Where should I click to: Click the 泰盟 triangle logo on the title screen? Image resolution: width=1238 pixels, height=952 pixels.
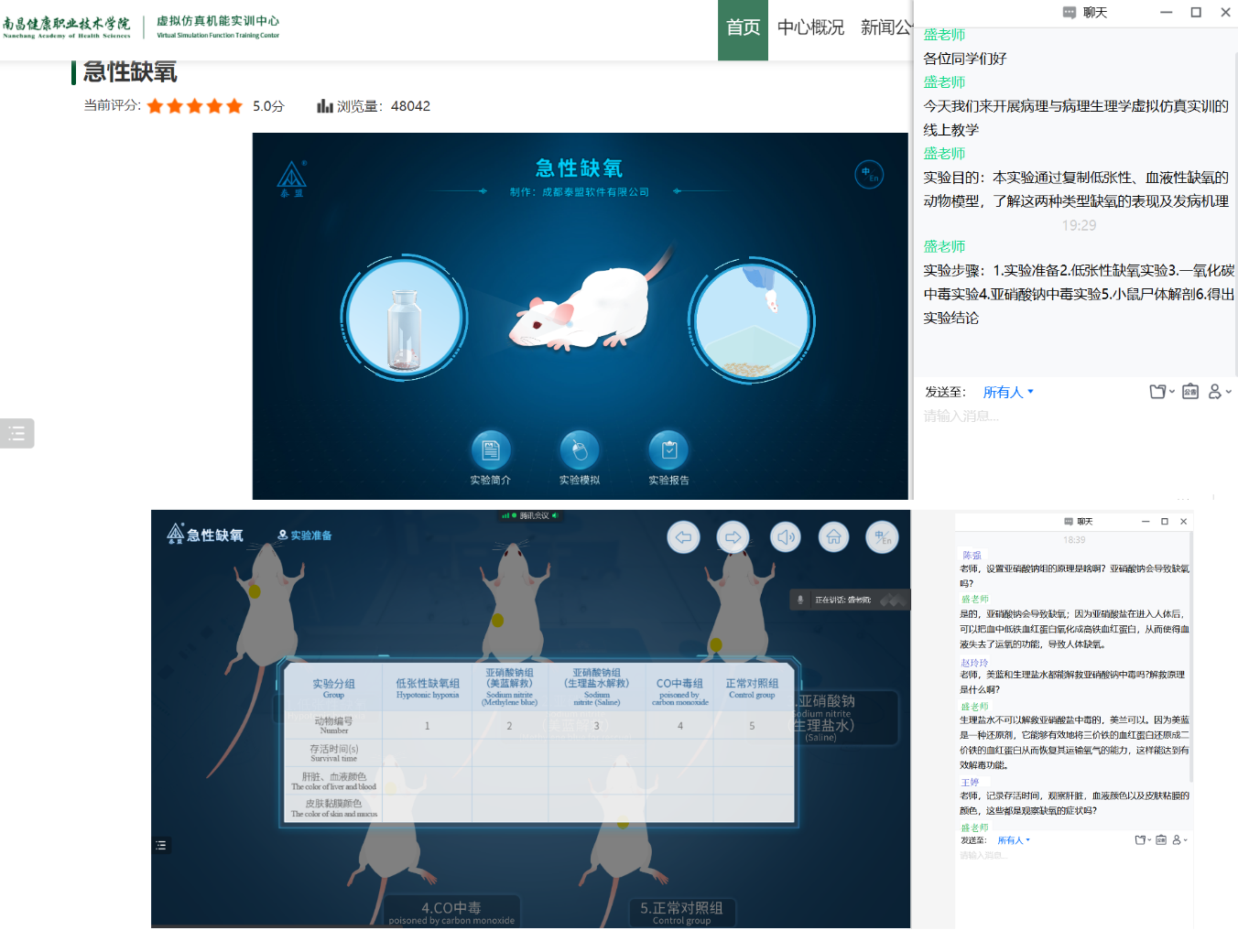pyautogui.click(x=292, y=179)
